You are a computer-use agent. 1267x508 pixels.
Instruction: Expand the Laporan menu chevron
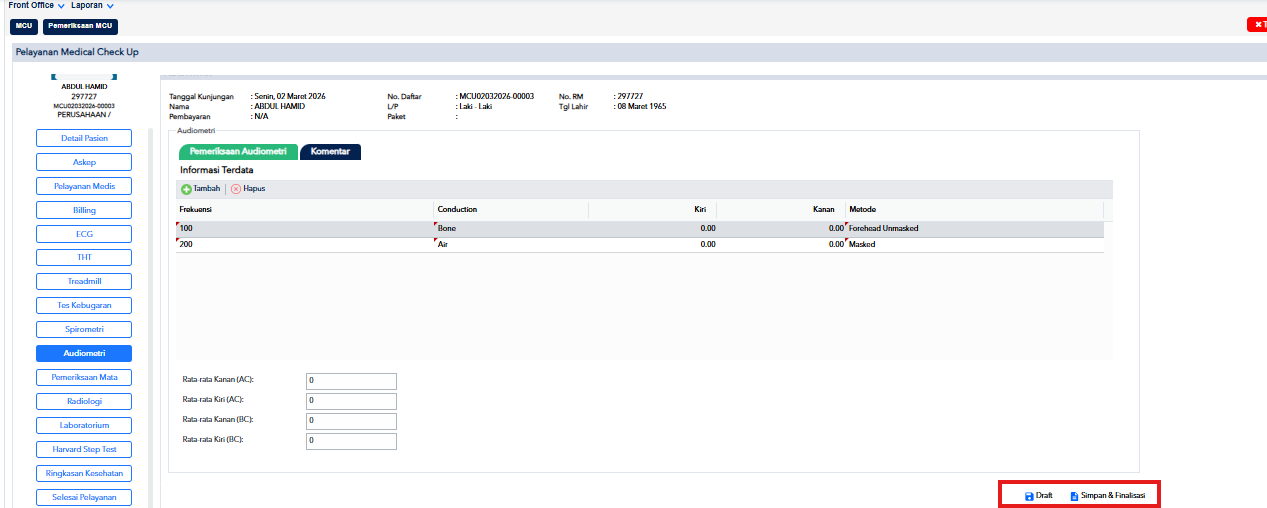[x=110, y=6]
